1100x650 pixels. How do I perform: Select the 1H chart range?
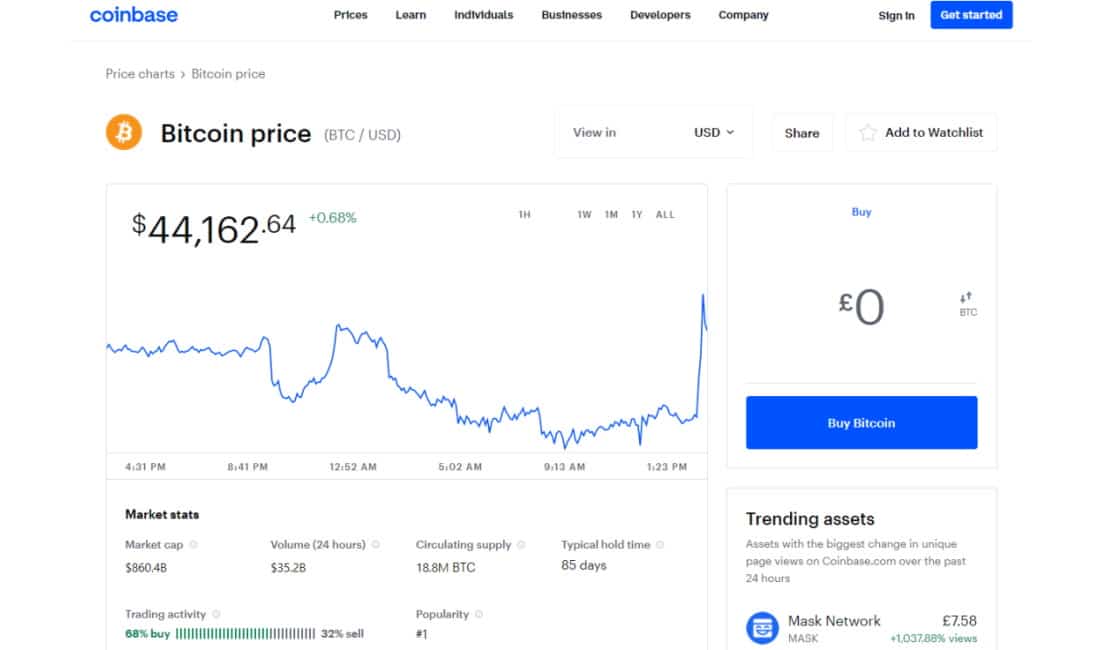pyautogui.click(x=525, y=215)
